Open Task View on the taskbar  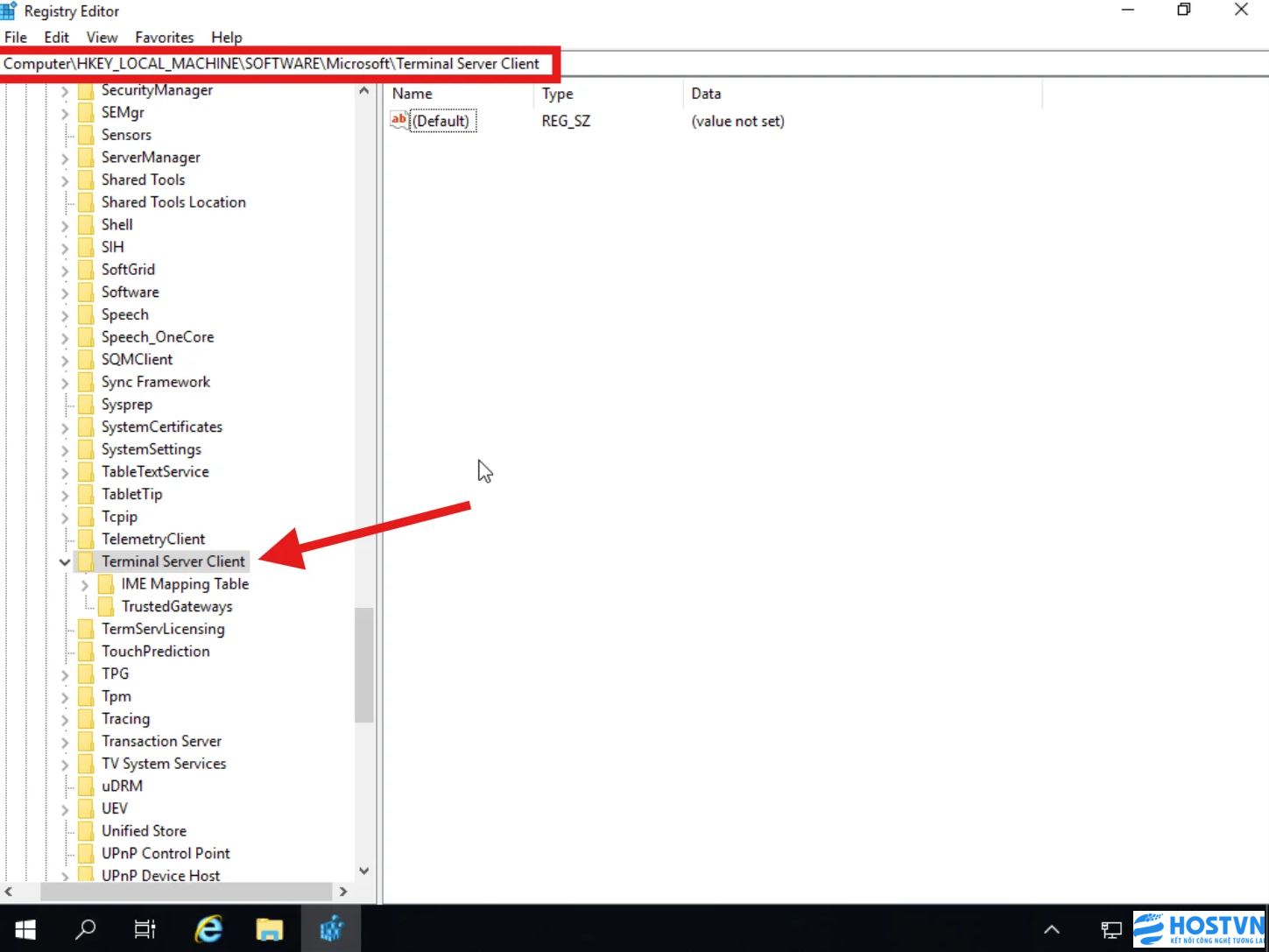tap(145, 928)
